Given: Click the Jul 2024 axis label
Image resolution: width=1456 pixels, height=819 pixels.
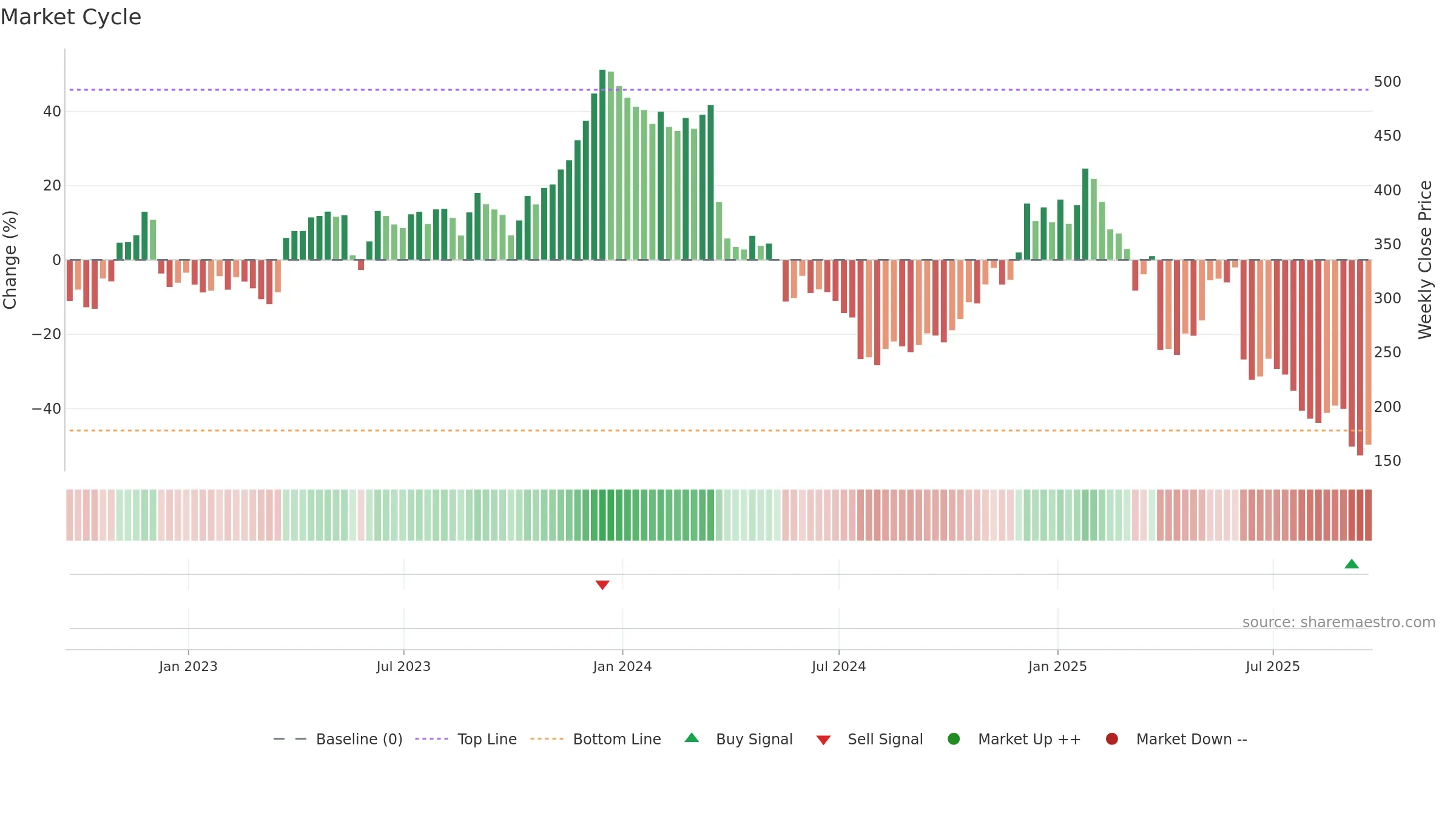Looking at the screenshot, I should (x=839, y=666).
